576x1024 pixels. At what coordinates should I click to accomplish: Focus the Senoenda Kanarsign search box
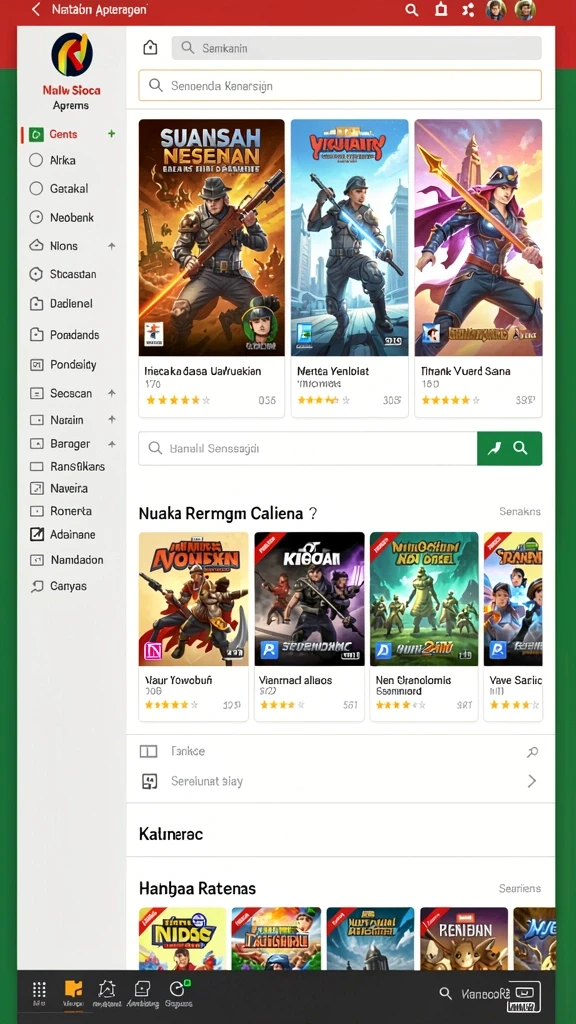click(x=340, y=86)
